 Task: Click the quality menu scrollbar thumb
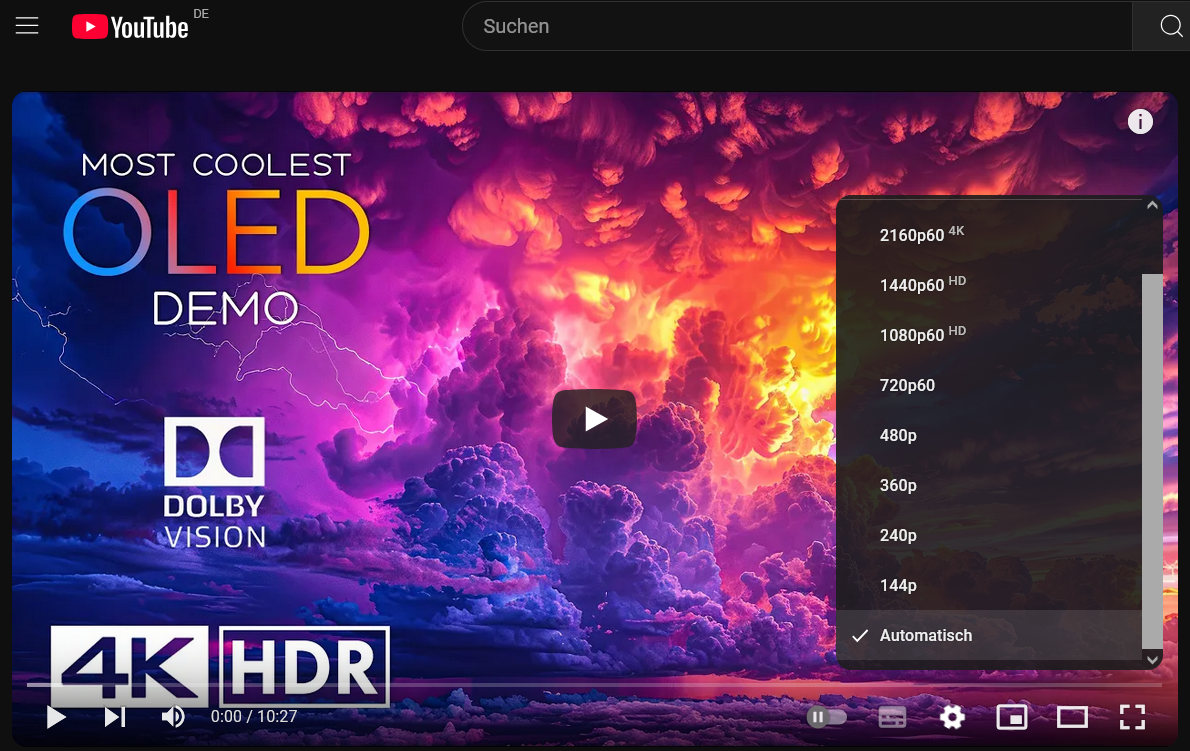tap(1152, 461)
